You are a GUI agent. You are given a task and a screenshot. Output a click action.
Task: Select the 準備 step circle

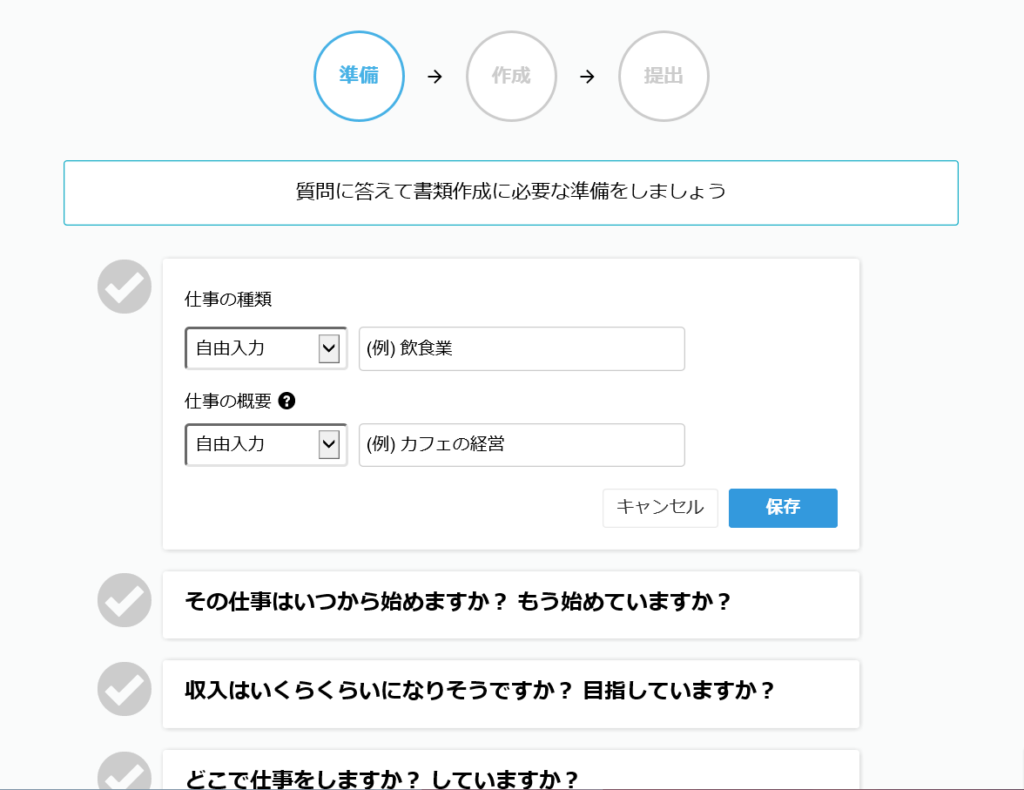359,76
